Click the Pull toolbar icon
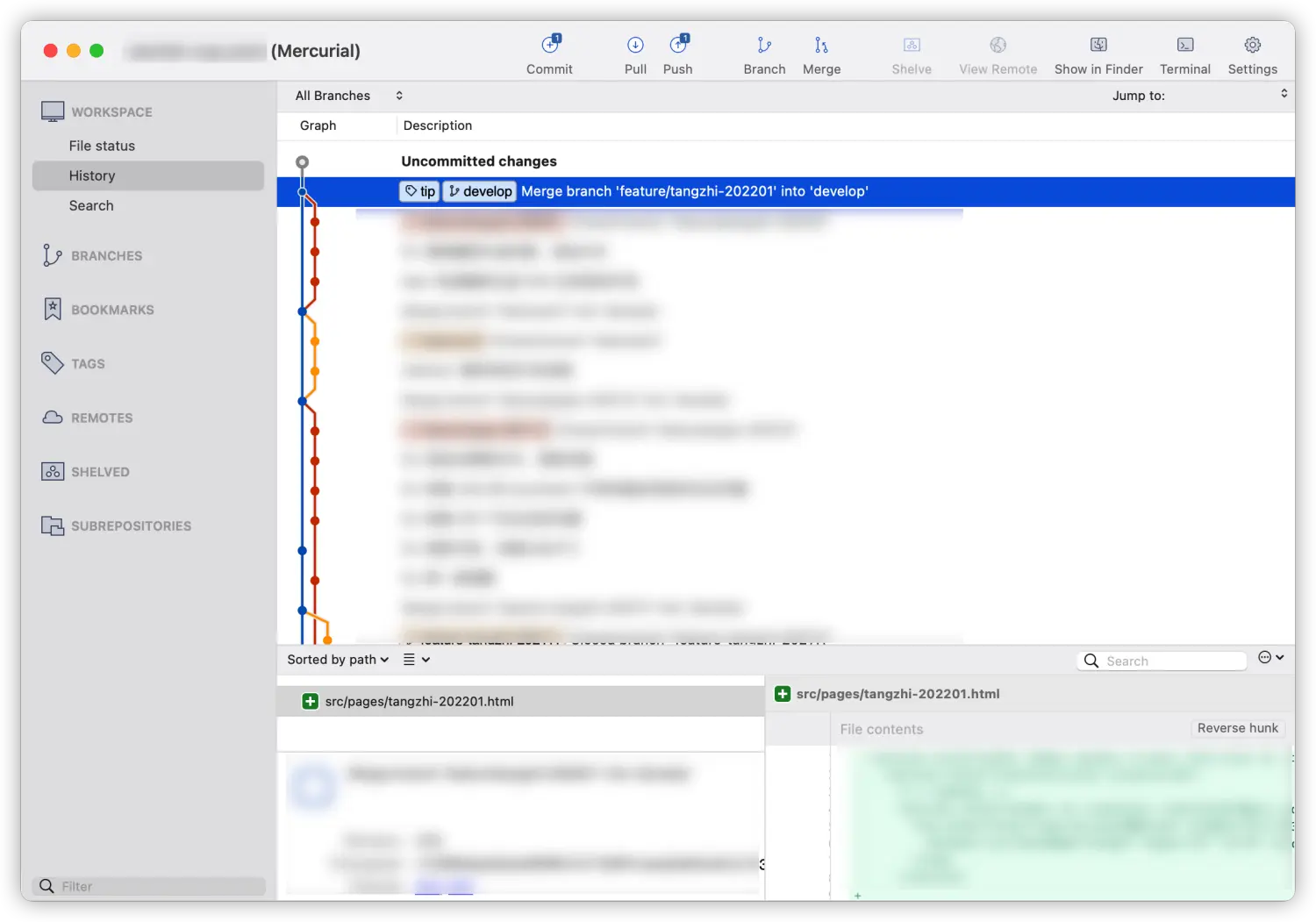The image size is (1316, 922). click(635, 45)
